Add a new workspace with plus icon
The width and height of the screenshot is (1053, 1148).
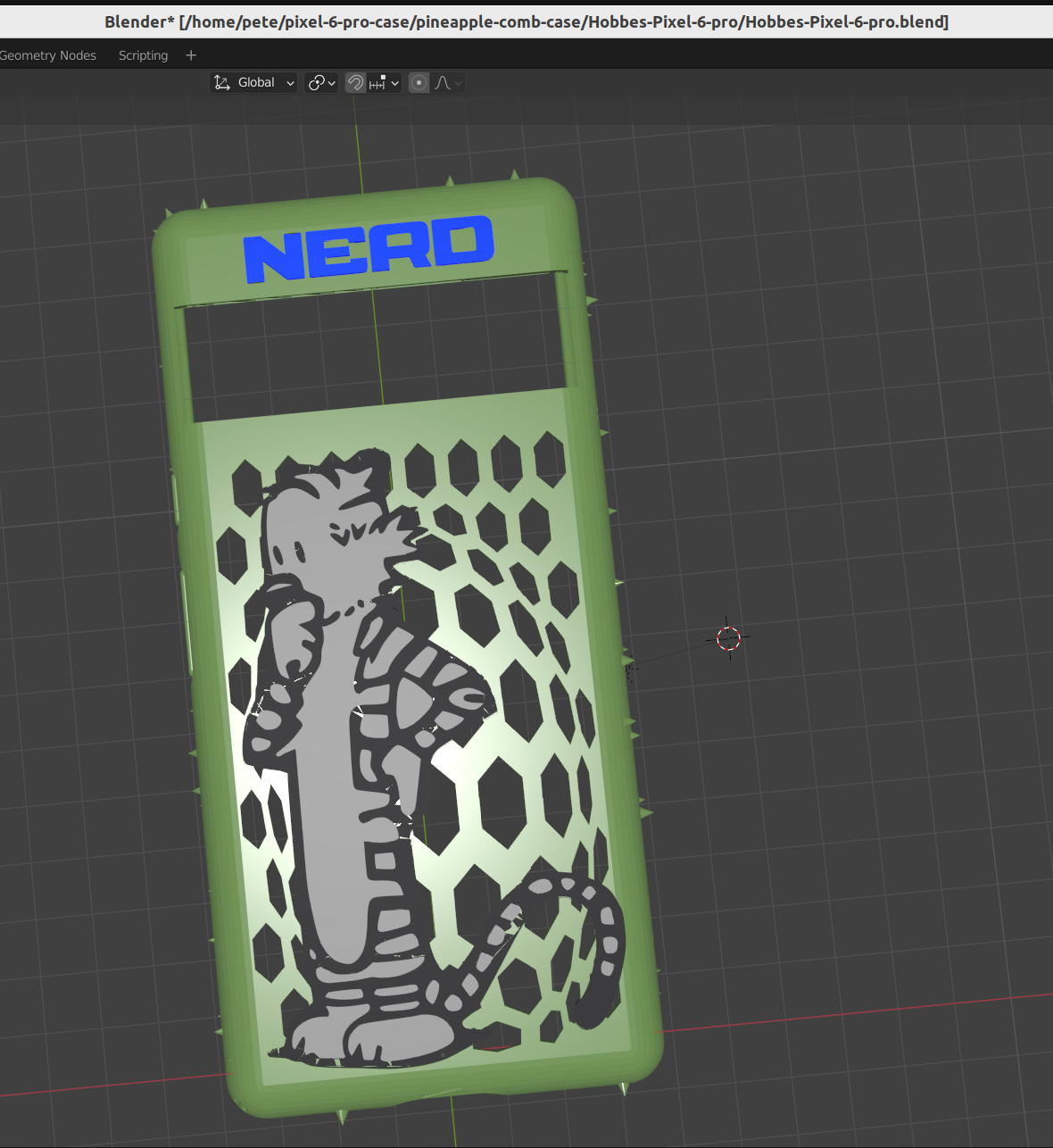point(191,55)
